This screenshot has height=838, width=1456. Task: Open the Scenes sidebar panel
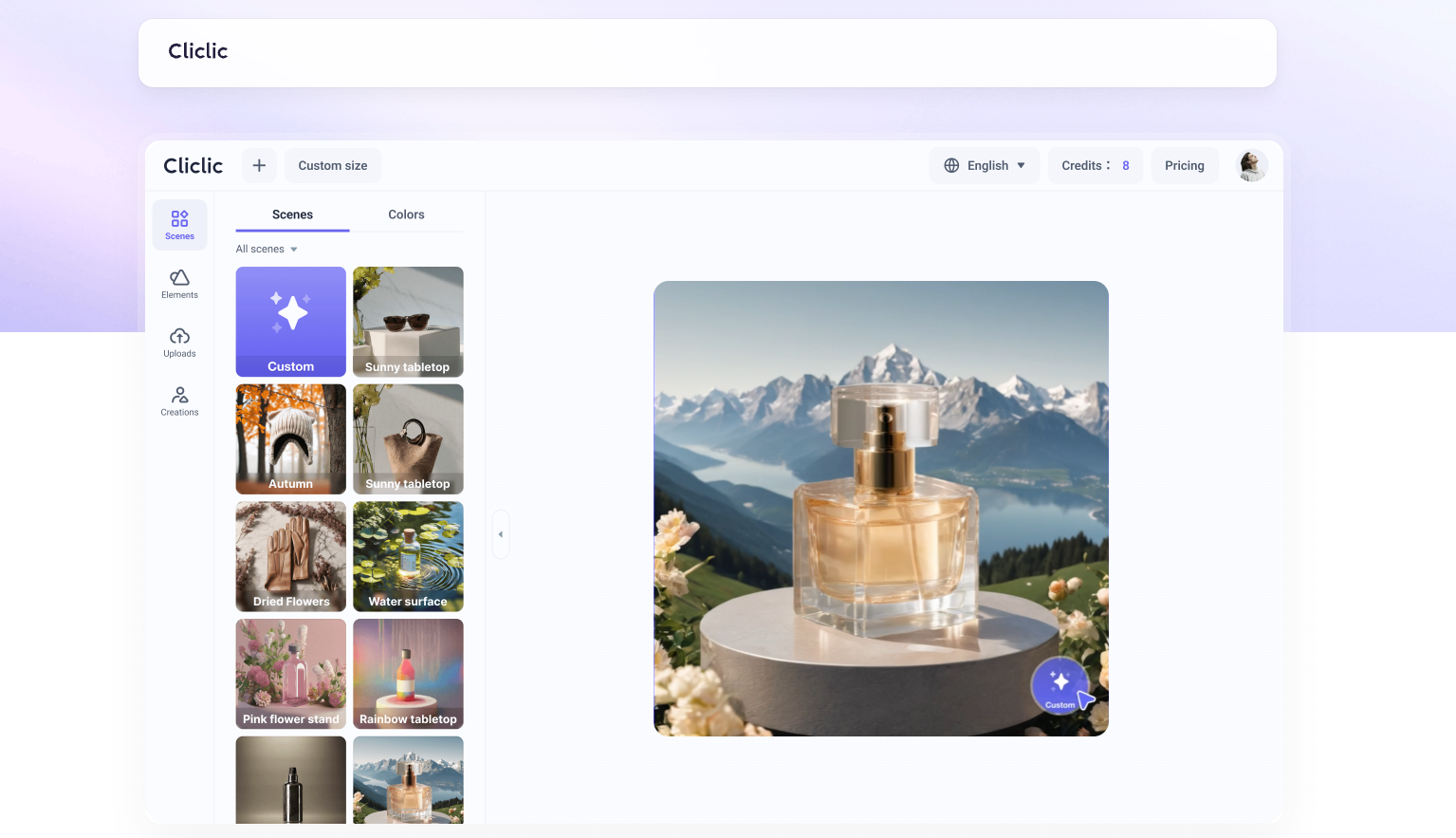click(x=179, y=225)
